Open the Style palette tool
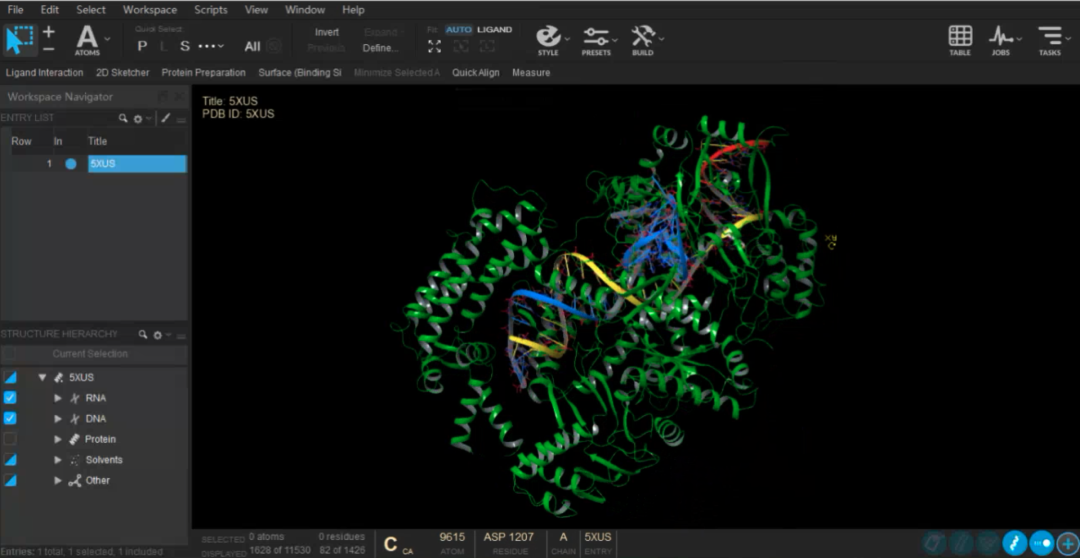The image size is (1080, 558). click(x=548, y=38)
